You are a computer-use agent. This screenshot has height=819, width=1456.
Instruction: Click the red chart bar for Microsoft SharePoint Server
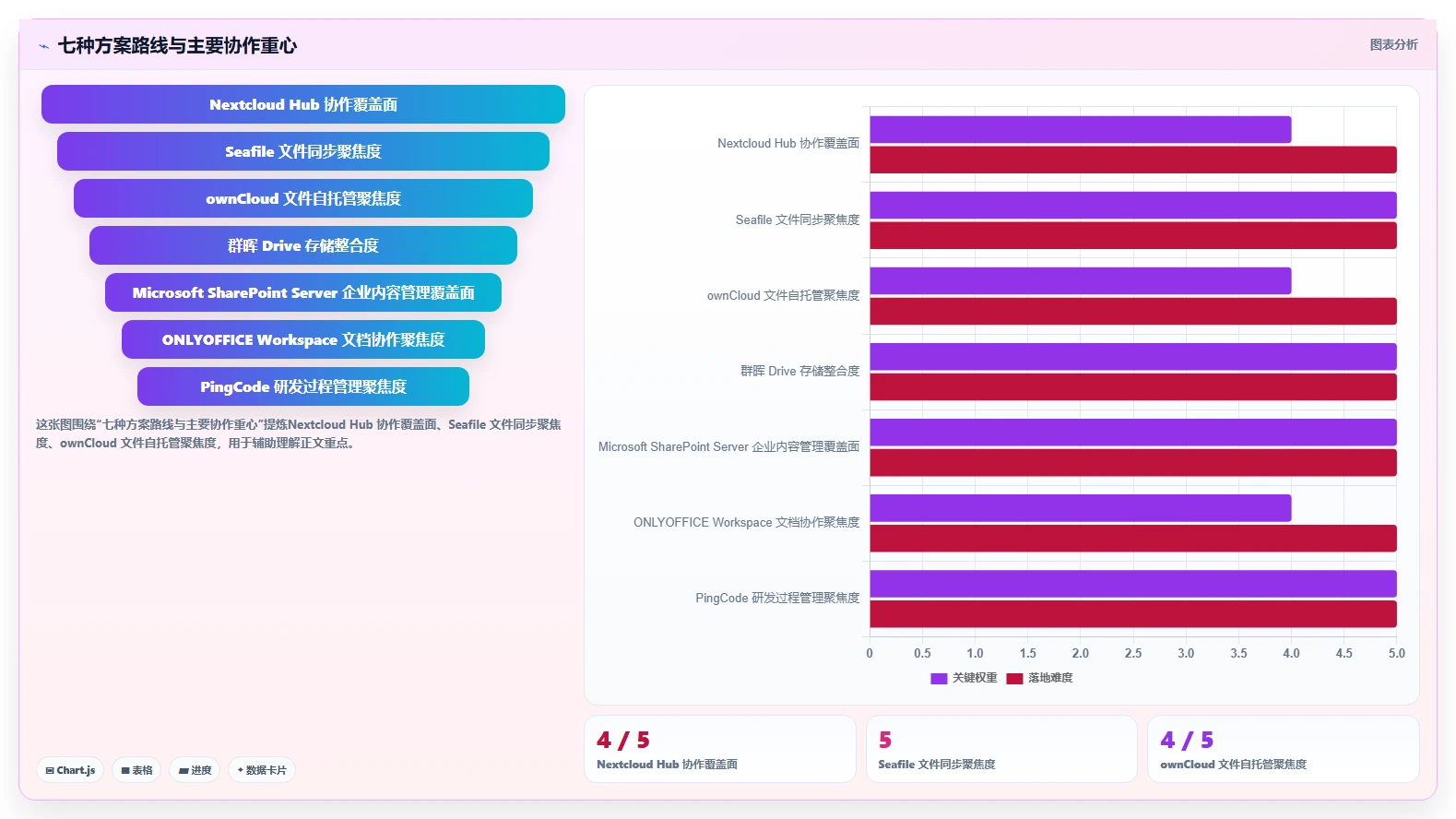pos(1133,462)
